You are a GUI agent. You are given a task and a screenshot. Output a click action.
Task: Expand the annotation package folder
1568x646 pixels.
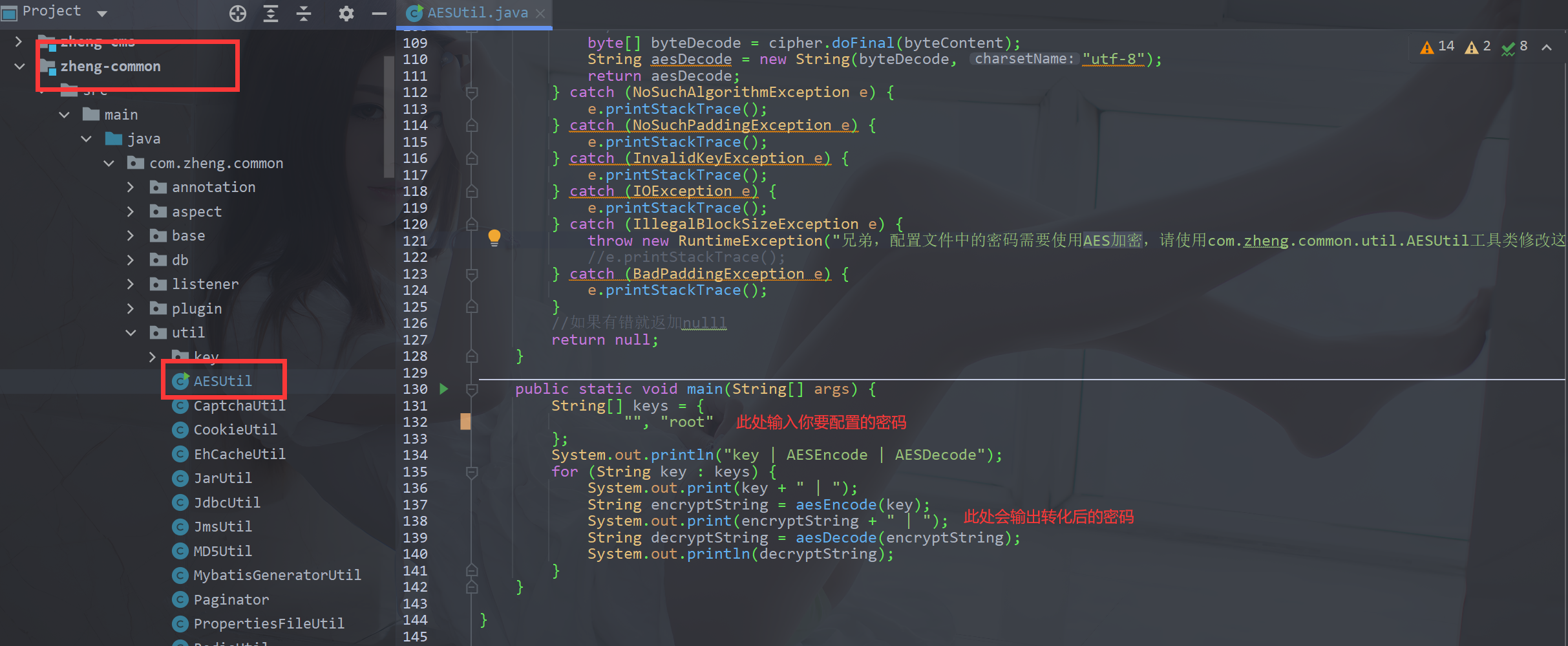(131, 187)
